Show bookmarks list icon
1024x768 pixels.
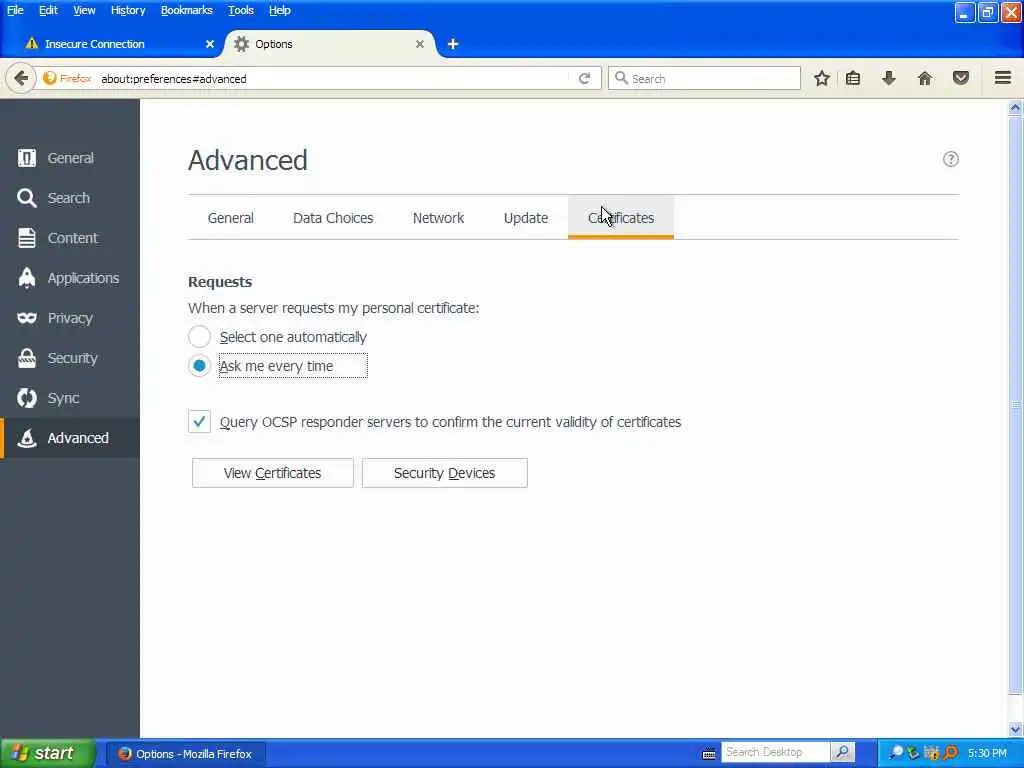point(853,78)
